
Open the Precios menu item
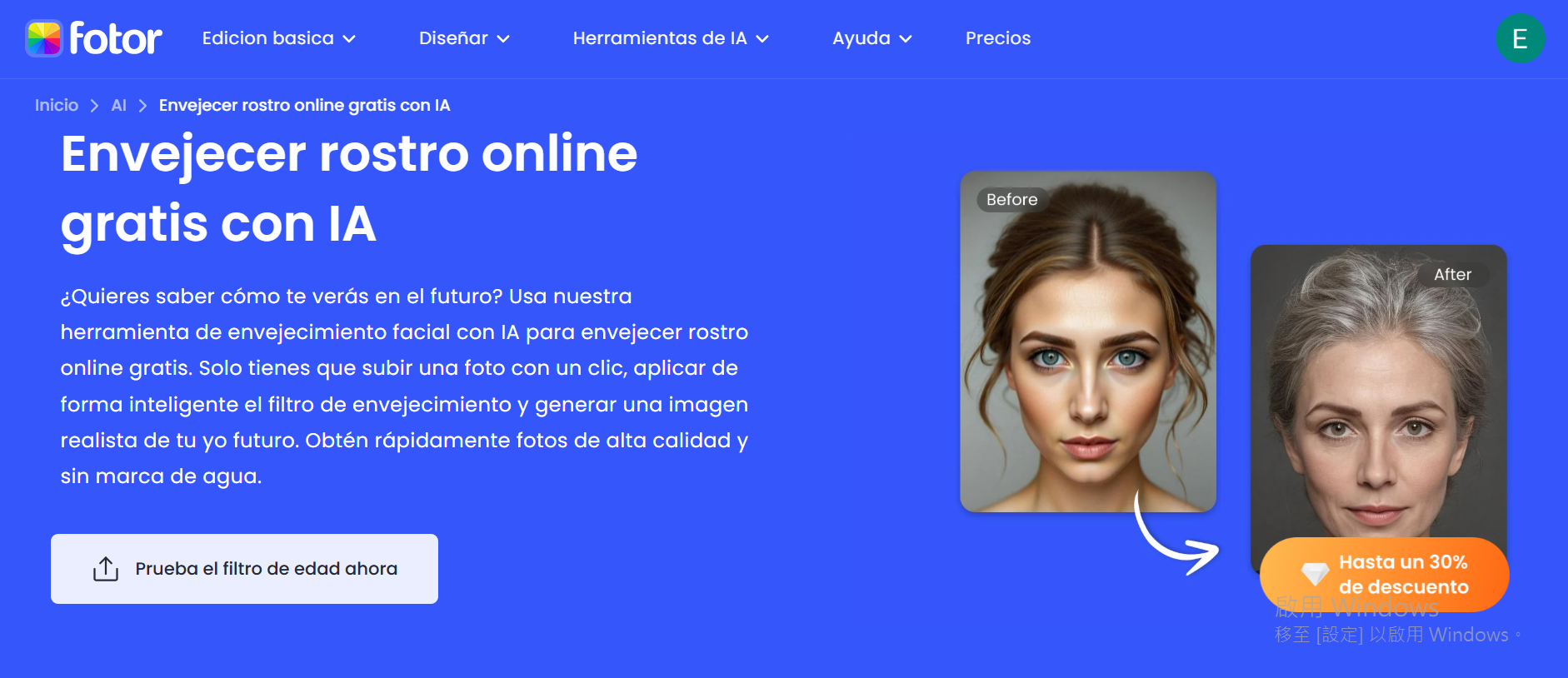click(997, 38)
